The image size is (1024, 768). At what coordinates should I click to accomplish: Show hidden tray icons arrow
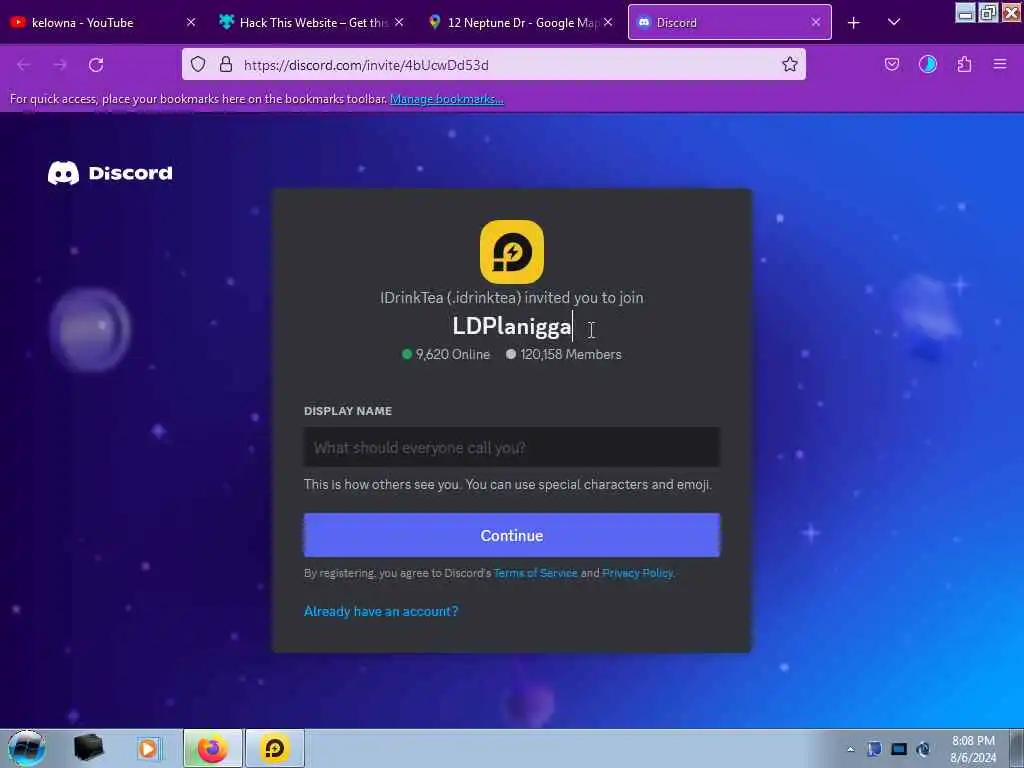tap(850, 749)
